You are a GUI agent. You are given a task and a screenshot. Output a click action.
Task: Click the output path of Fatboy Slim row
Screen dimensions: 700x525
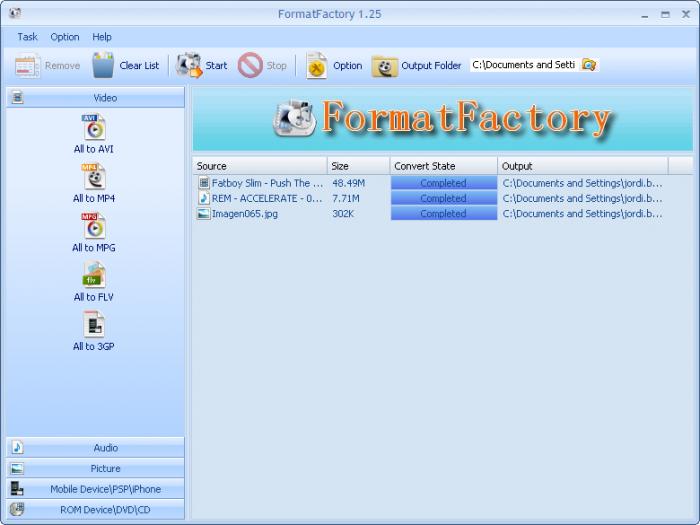pyautogui.click(x=582, y=183)
